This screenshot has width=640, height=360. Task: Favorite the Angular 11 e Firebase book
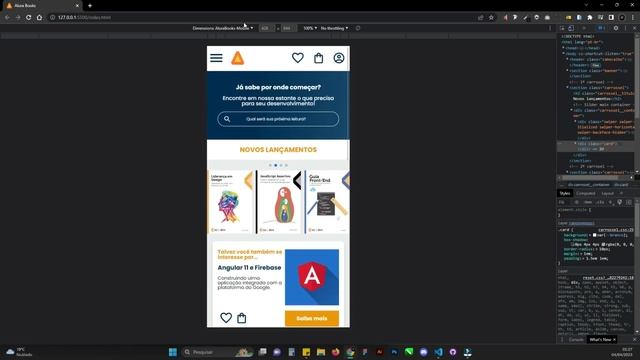coord(226,318)
